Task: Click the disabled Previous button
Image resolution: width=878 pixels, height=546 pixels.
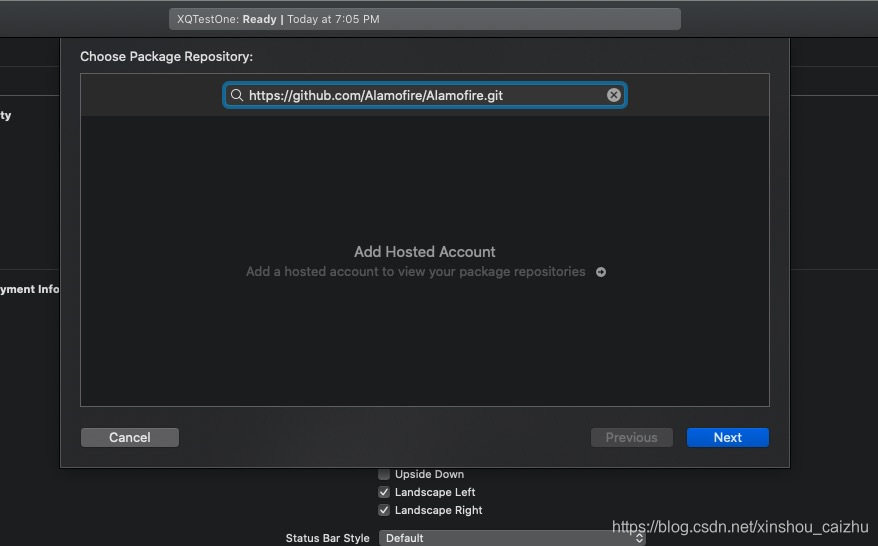Action: (x=632, y=437)
